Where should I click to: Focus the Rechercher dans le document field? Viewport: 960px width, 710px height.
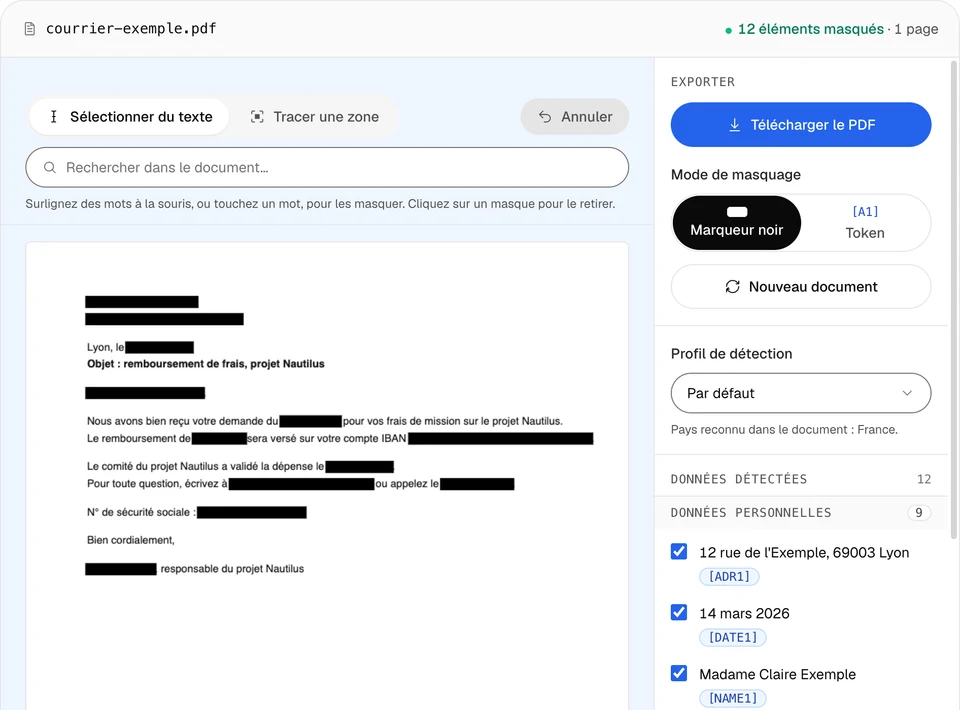(x=327, y=168)
